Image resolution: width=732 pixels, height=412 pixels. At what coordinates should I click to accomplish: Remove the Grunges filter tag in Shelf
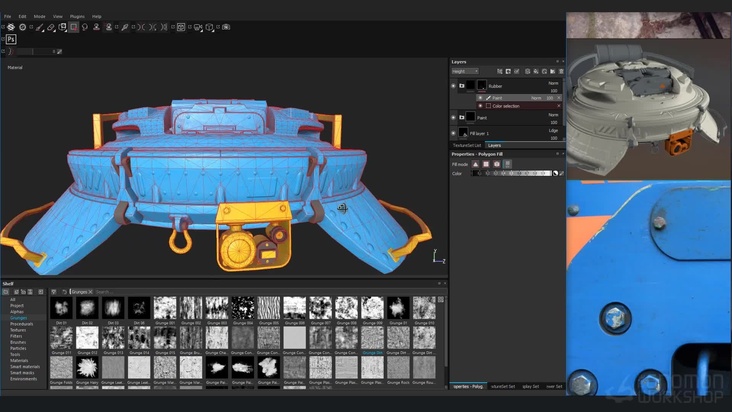coord(89,292)
